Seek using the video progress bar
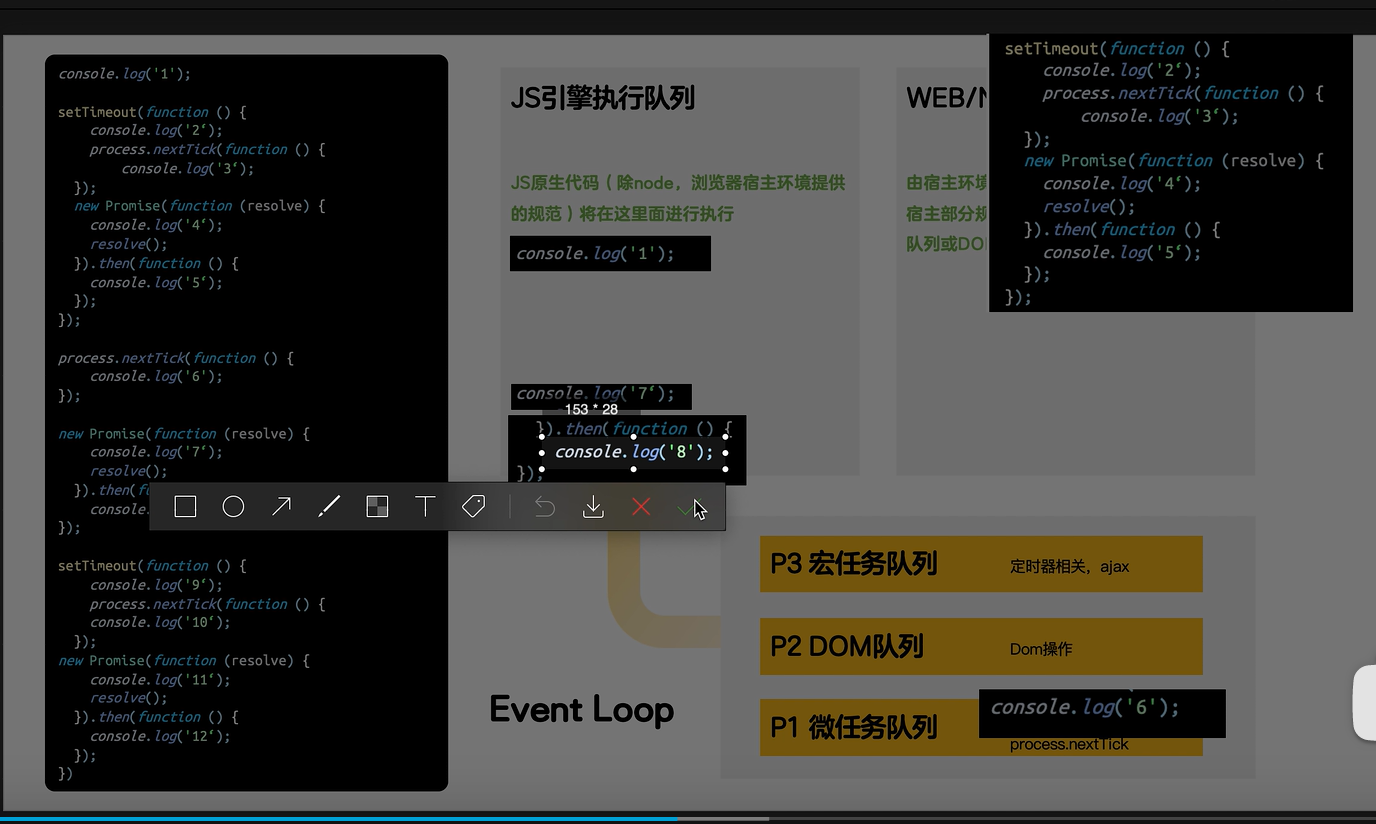 (x=688, y=819)
